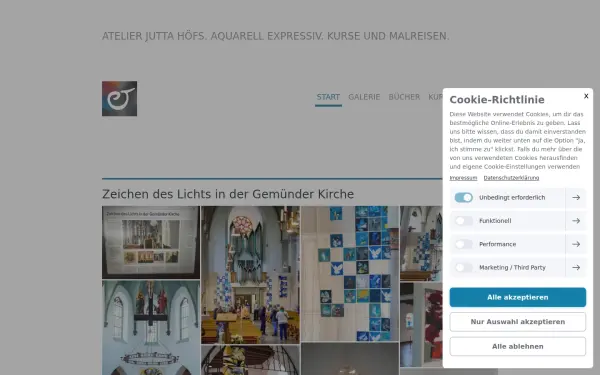Open the Impressum link
This screenshot has height=375, width=600.
pyautogui.click(x=463, y=178)
